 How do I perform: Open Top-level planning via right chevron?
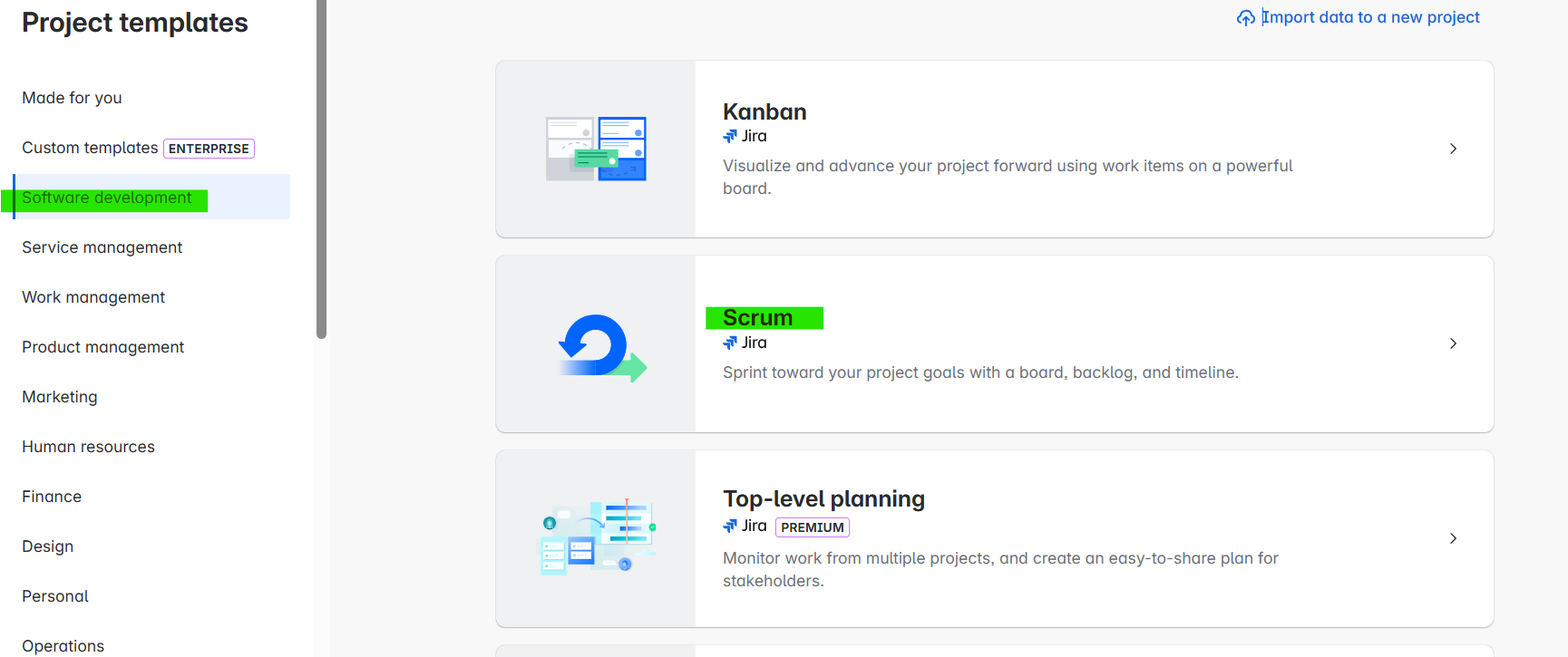pyautogui.click(x=1453, y=538)
